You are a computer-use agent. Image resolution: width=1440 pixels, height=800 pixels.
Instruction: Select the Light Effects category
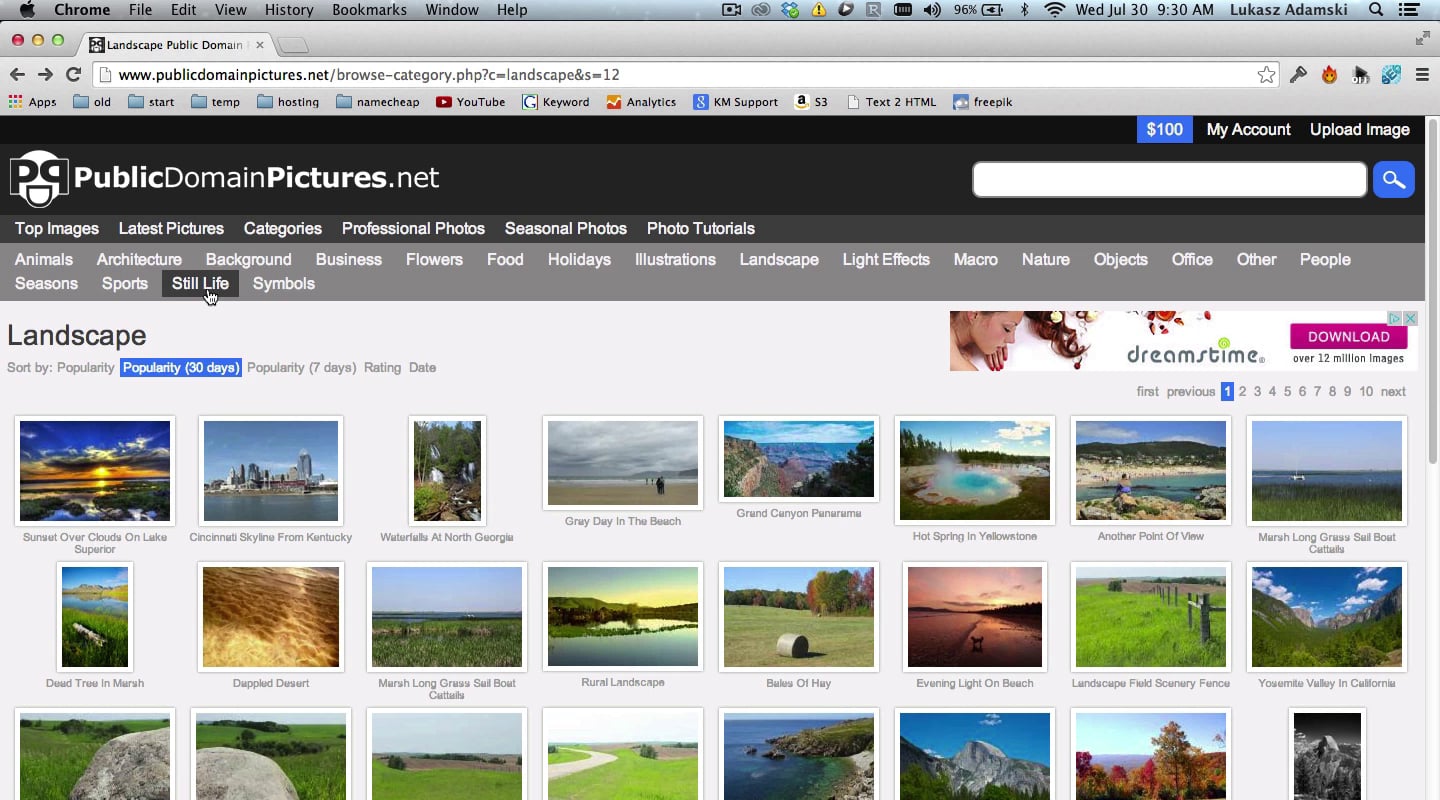click(x=886, y=260)
